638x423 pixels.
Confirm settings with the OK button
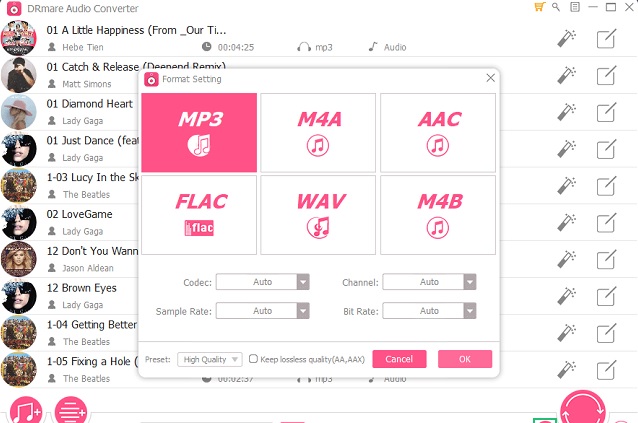point(465,359)
